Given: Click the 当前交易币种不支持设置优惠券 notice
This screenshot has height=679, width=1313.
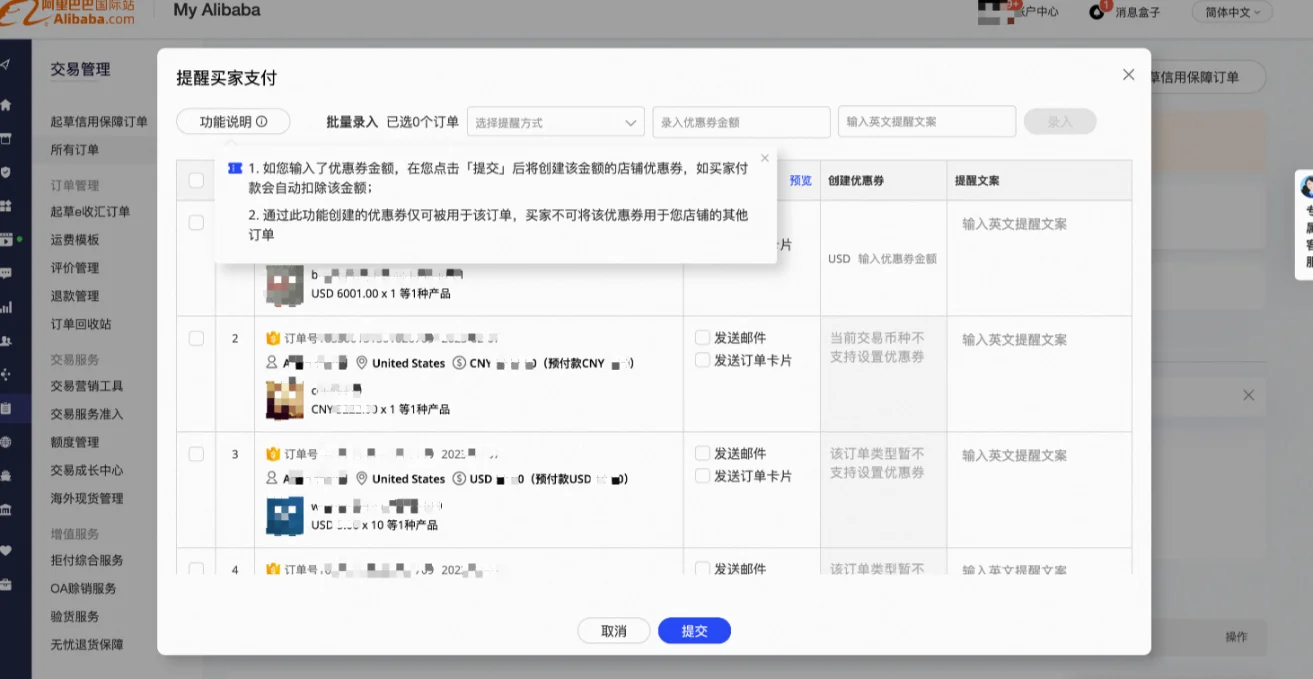Looking at the screenshot, I should pyautogui.click(x=877, y=347).
